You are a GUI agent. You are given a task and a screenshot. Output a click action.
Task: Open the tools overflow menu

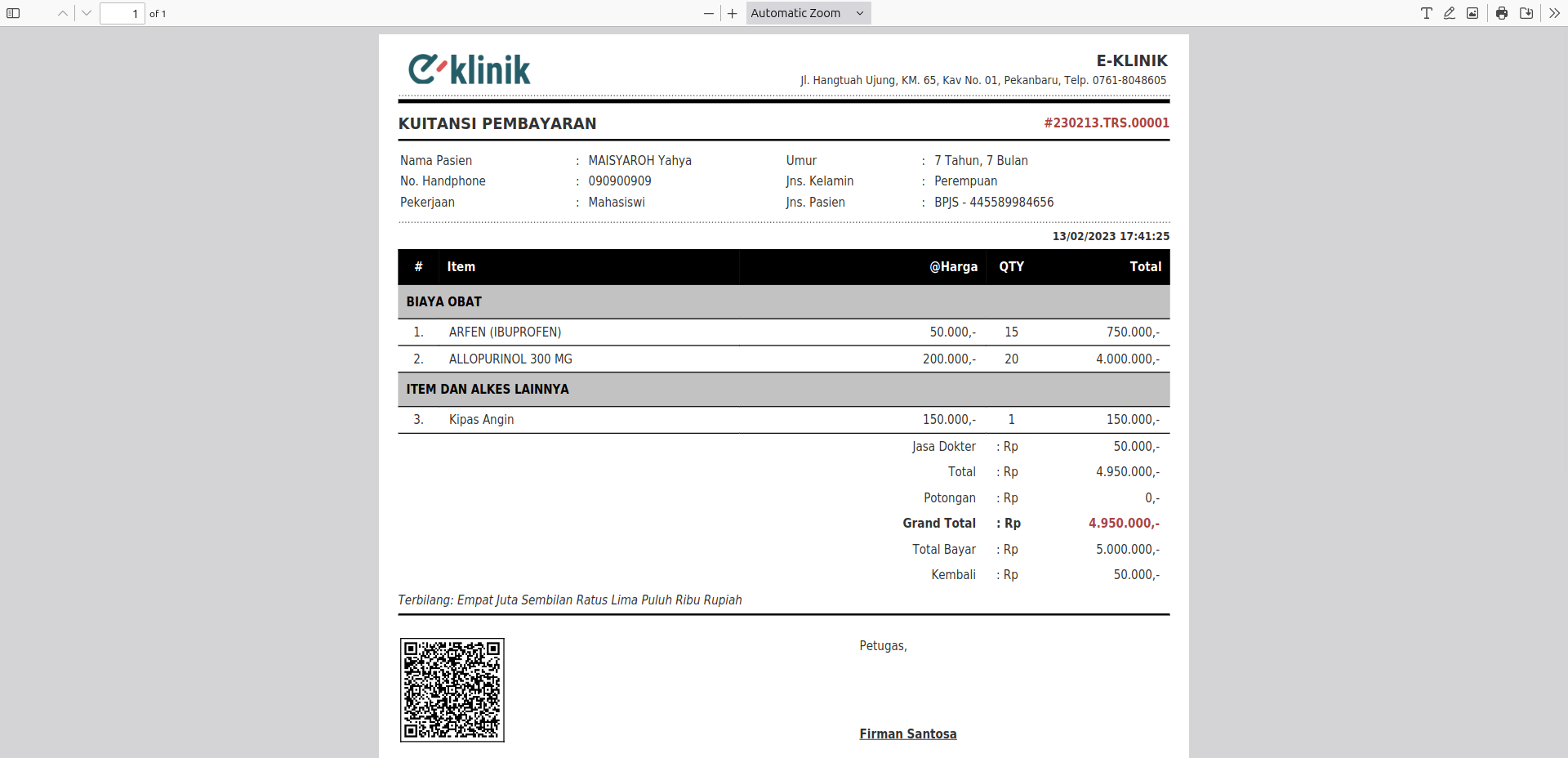(x=1554, y=13)
